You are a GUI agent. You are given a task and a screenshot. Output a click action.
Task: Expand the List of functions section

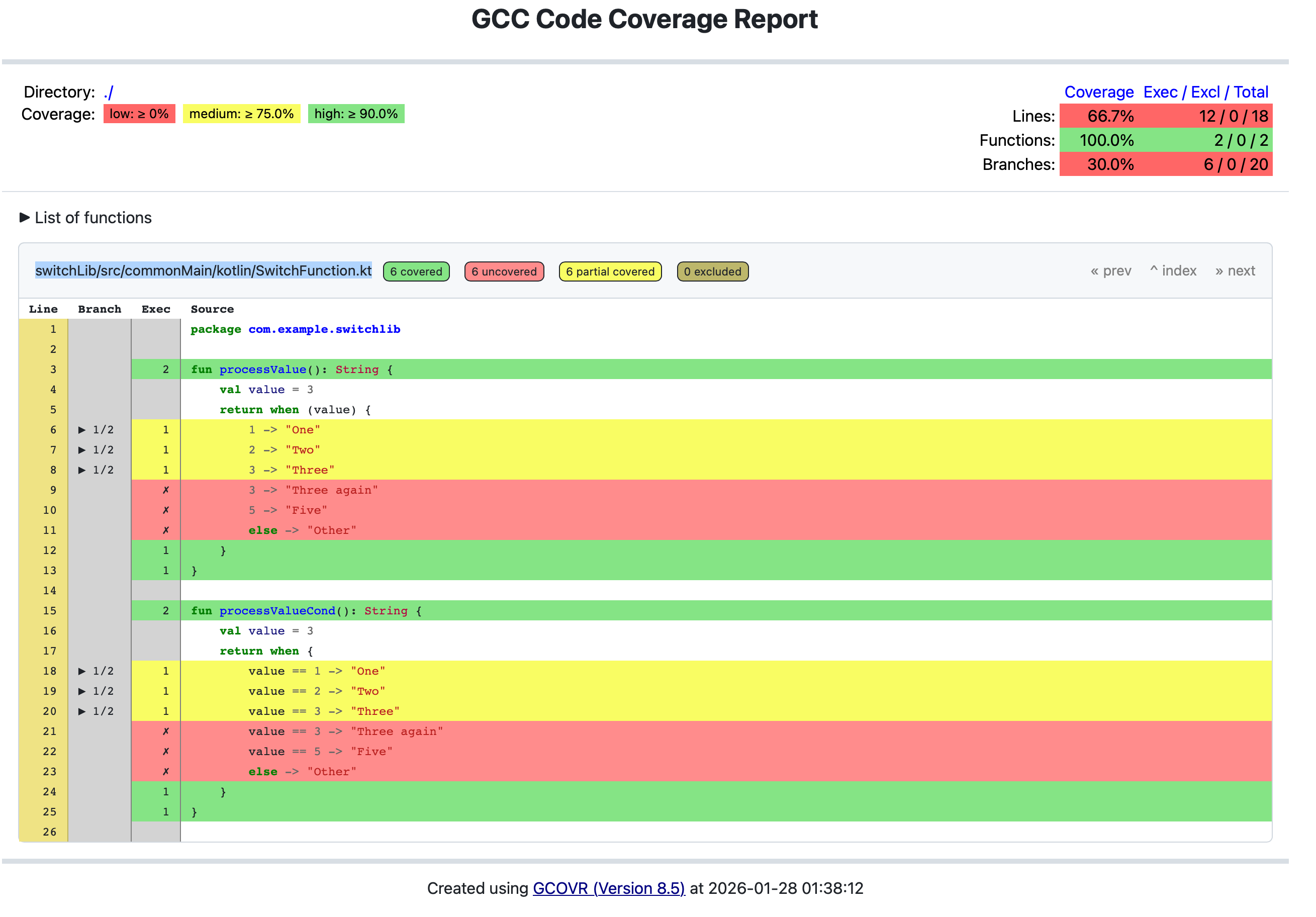pos(86,218)
